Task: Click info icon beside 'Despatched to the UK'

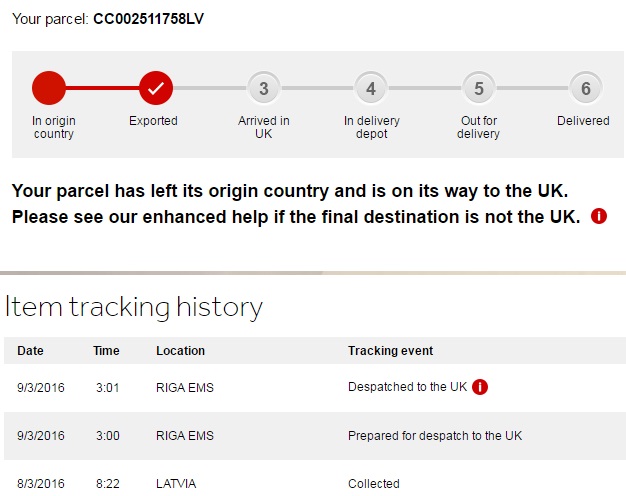Action: (480, 387)
